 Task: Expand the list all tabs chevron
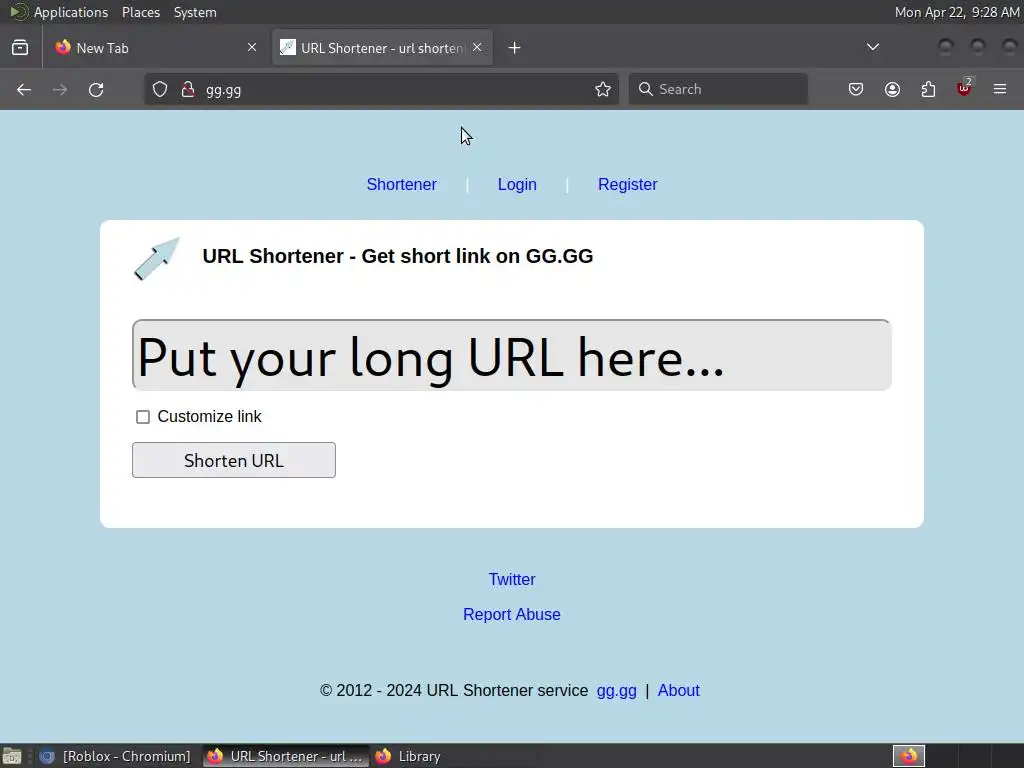pyautogui.click(x=872, y=47)
